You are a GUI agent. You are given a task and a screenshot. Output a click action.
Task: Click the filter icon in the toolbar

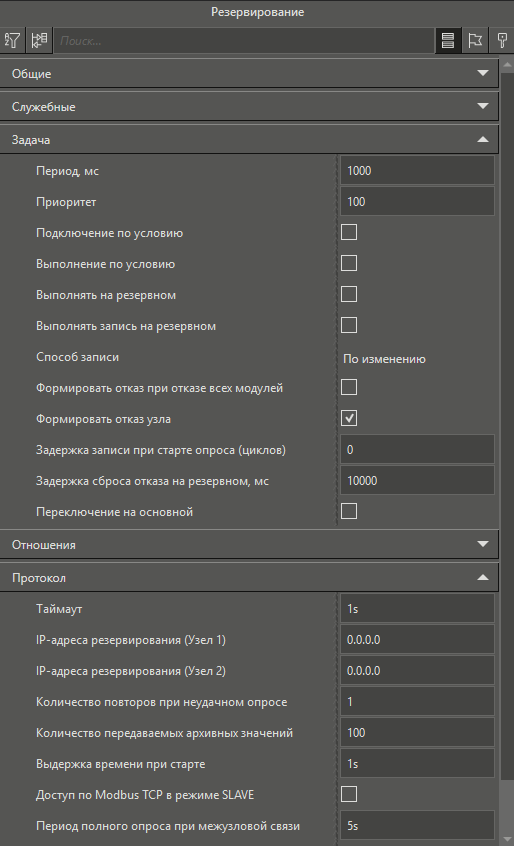click(x=12, y=40)
